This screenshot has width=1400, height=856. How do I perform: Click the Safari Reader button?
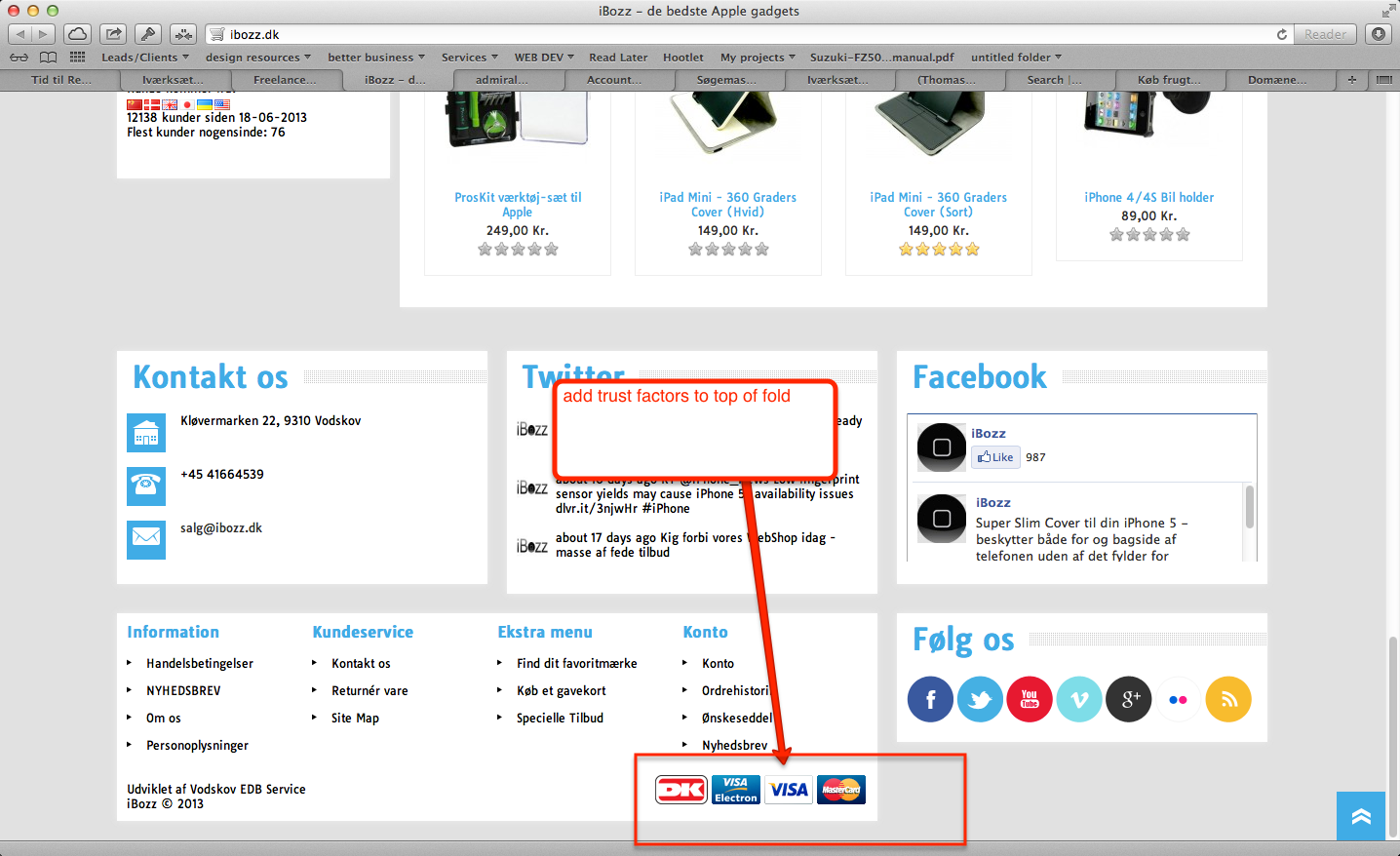pyautogui.click(x=1325, y=34)
